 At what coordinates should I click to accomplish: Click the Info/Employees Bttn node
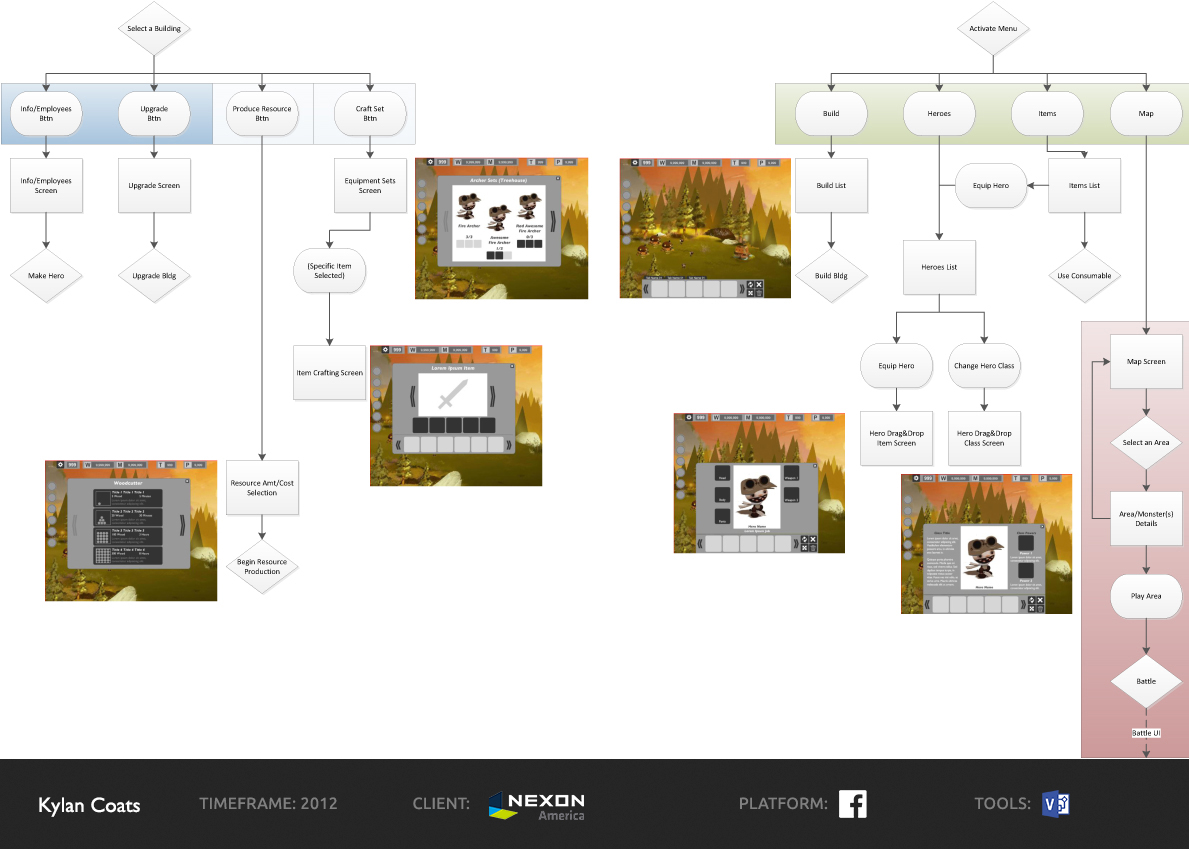tap(46, 114)
